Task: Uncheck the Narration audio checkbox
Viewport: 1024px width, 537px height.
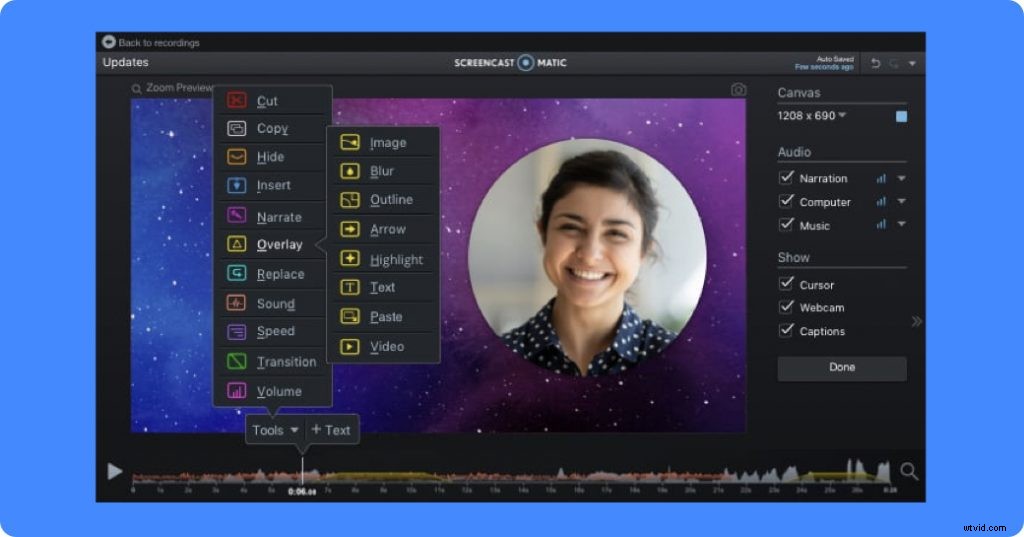Action: (x=786, y=177)
